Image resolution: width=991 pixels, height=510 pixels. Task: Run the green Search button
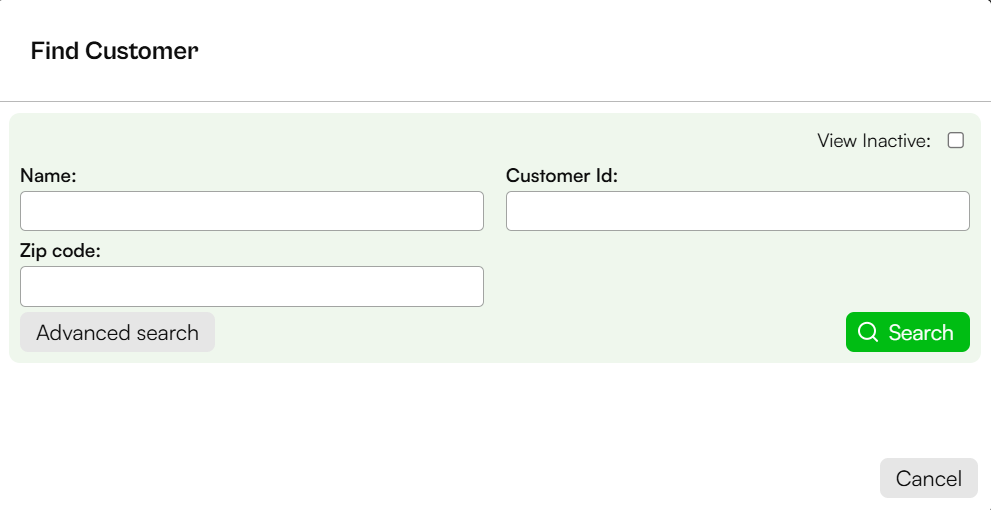[x=908, y=332]
